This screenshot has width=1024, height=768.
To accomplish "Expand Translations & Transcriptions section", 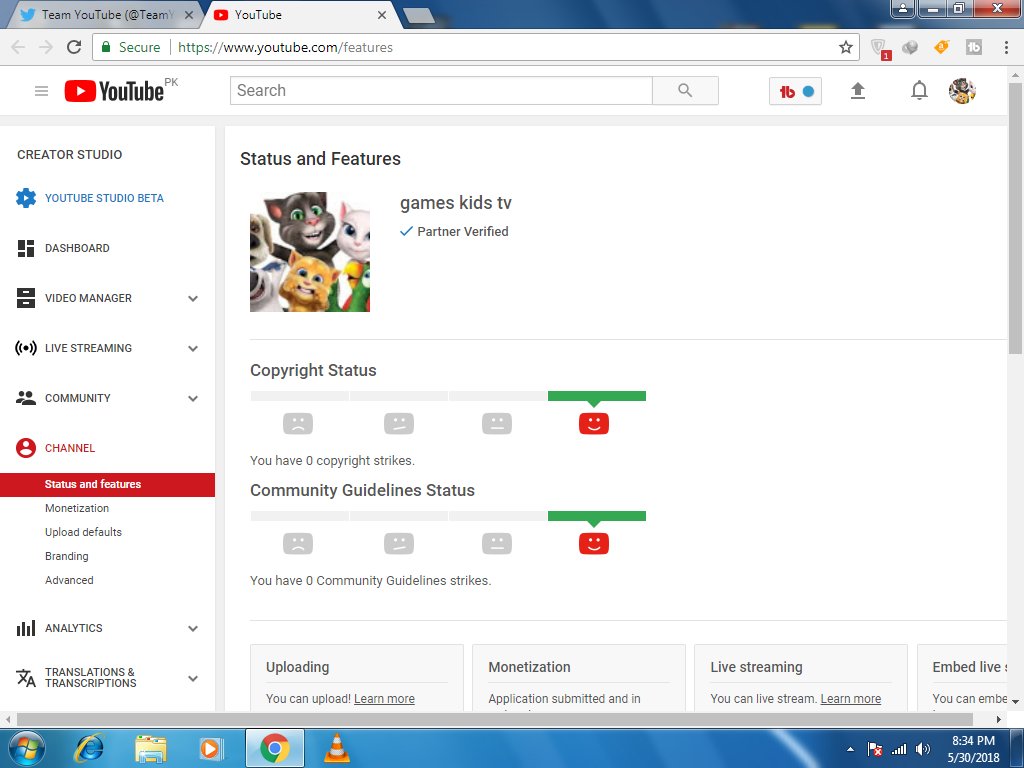I will click(x=193, y=679).
